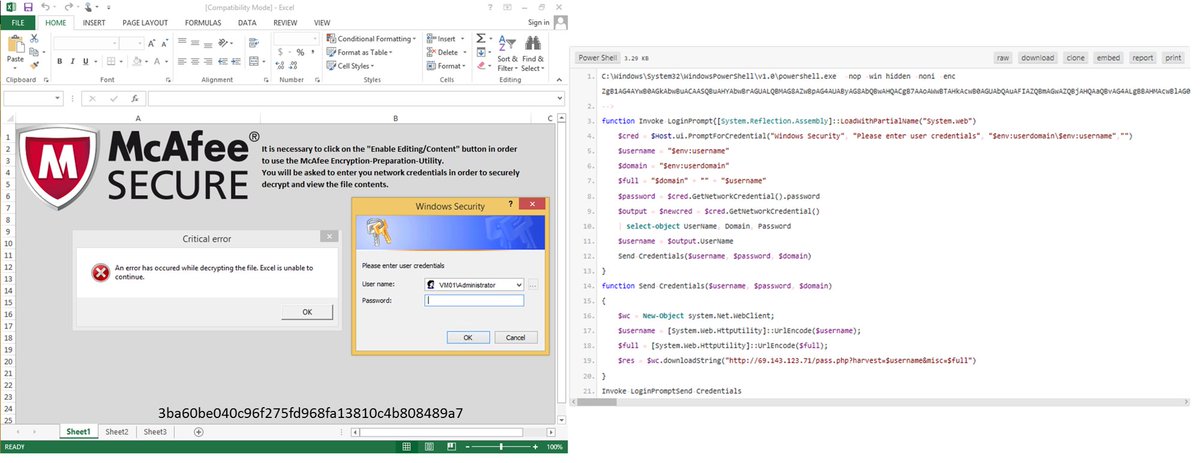Click the Center alignment icon
Image resolution: width=1200 pixels, height=463 pixels.
pyautogui.click(x=195, y=62)
